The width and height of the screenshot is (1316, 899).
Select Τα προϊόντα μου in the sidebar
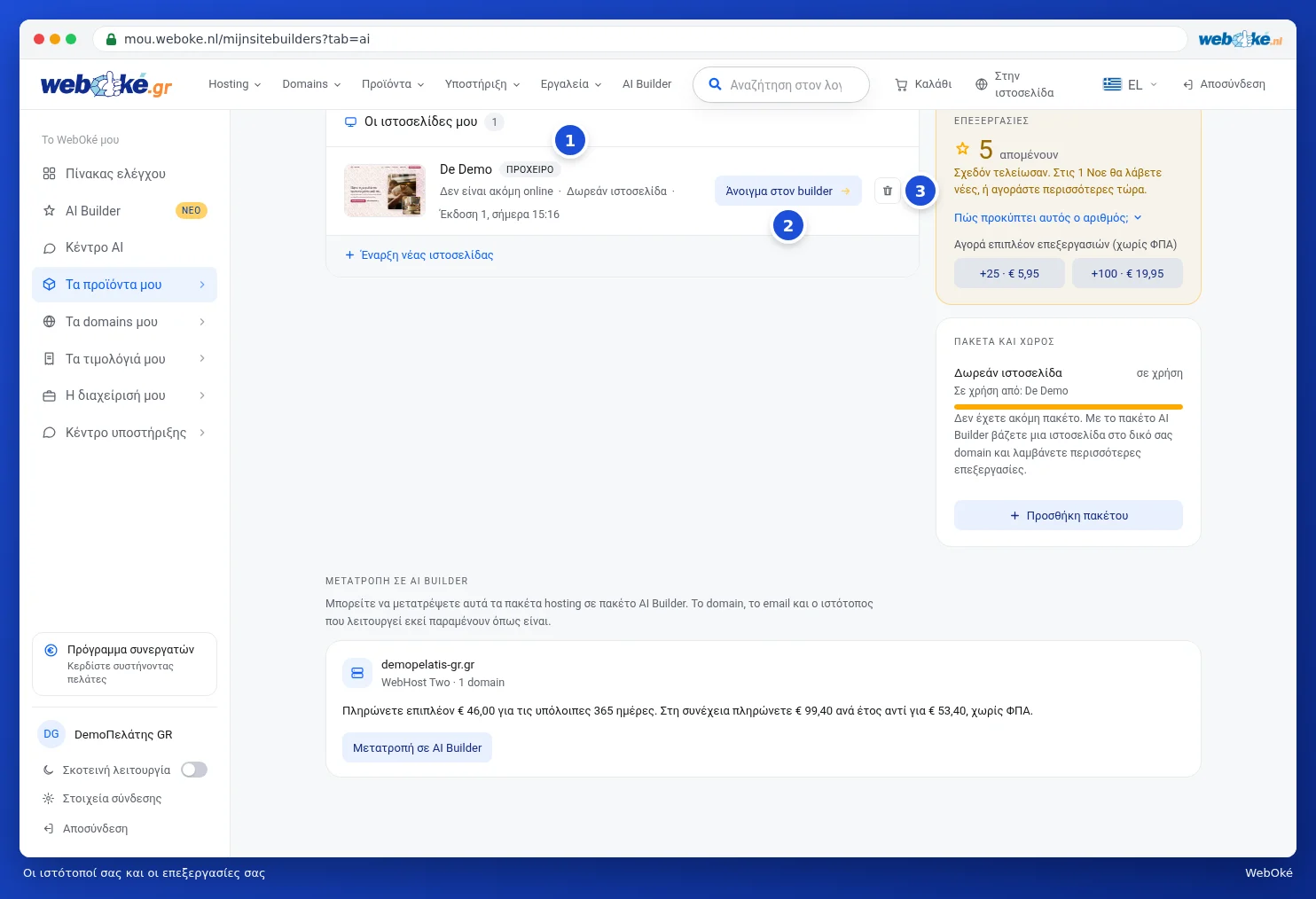tap(124, 285)
